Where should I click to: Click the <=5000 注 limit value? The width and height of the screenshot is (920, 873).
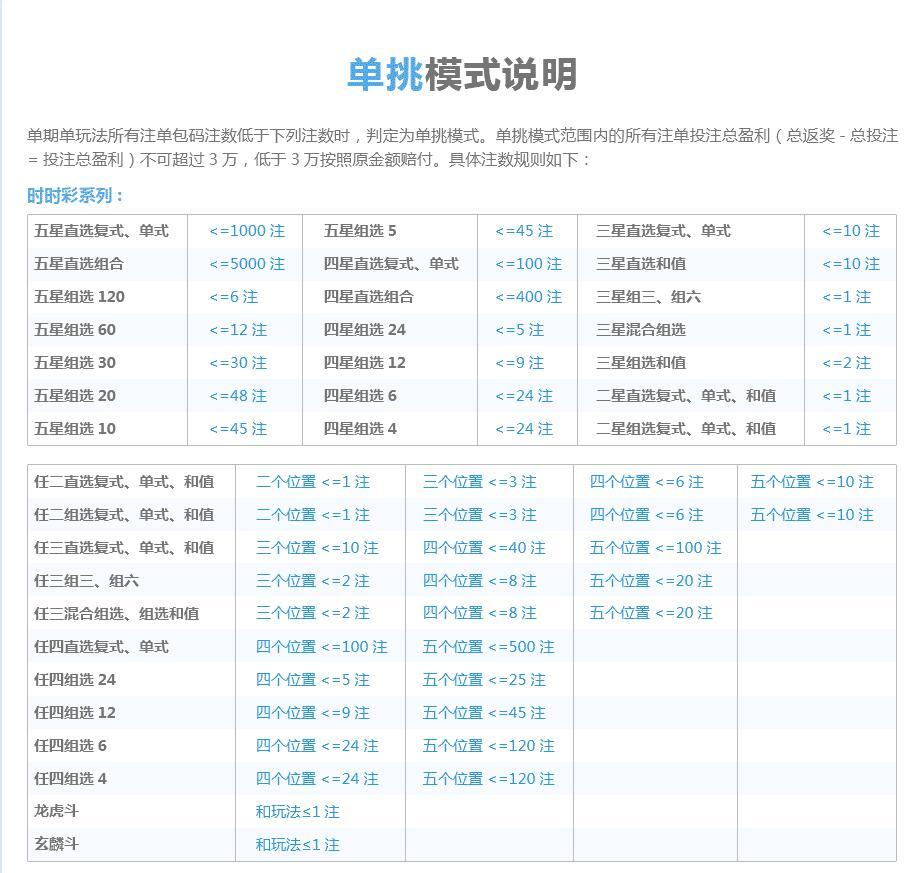click(246, 264)
